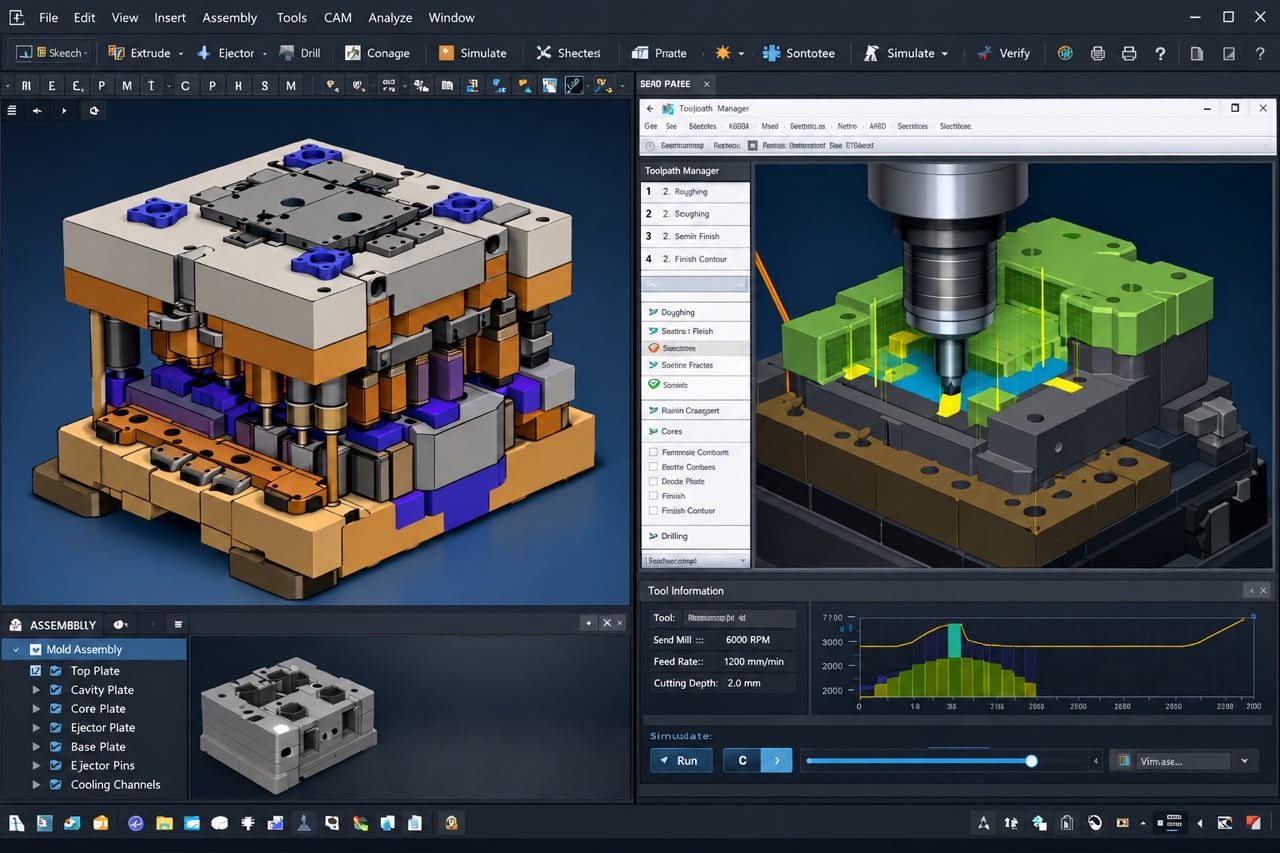Open the Window menu
Viewport: 1280px width, 853px height.
click(x=452, y=18)
